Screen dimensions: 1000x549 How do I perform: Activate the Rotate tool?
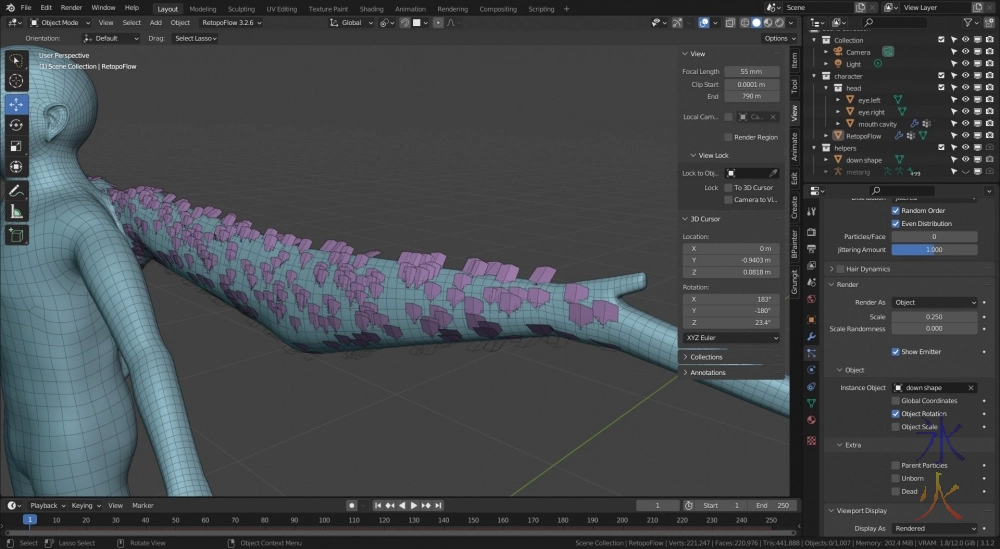16,125
